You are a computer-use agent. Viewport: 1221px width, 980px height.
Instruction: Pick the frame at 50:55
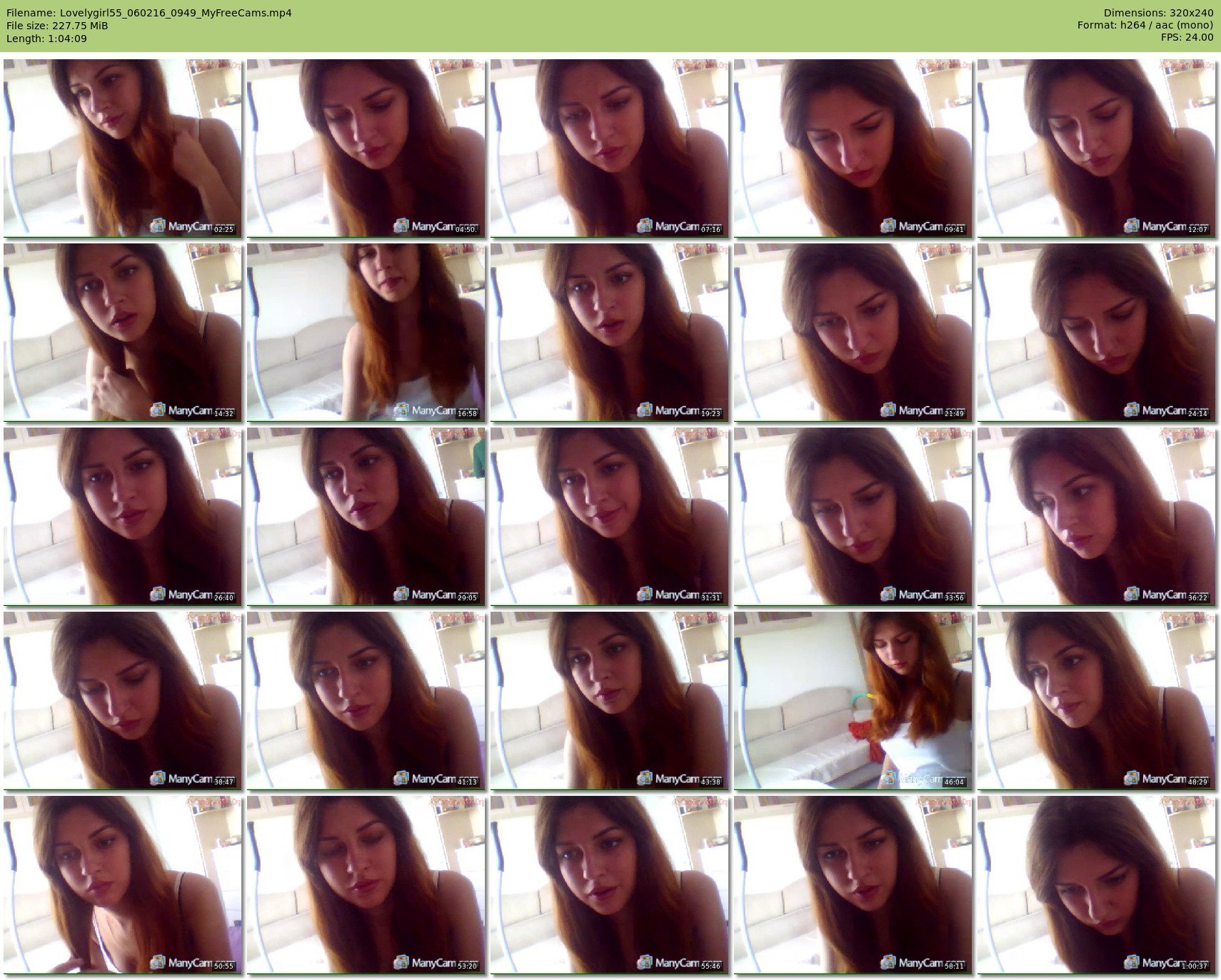click(122, 884)
